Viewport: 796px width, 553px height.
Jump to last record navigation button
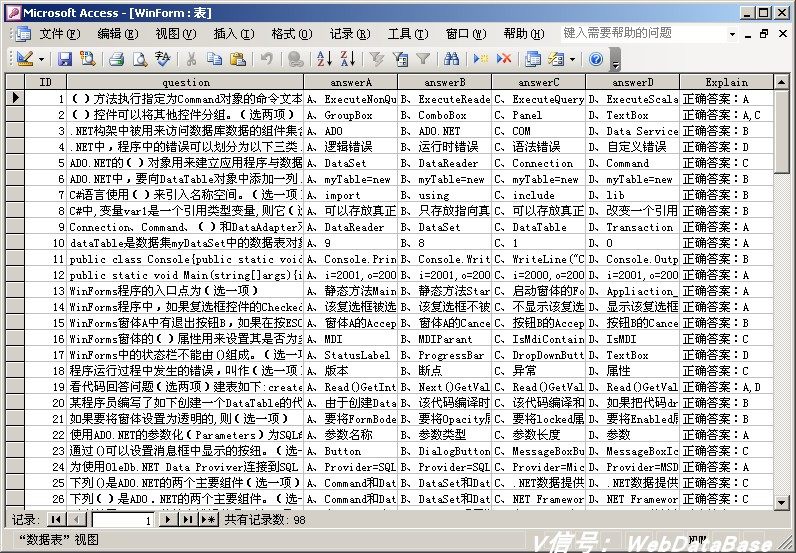(187, 519)
